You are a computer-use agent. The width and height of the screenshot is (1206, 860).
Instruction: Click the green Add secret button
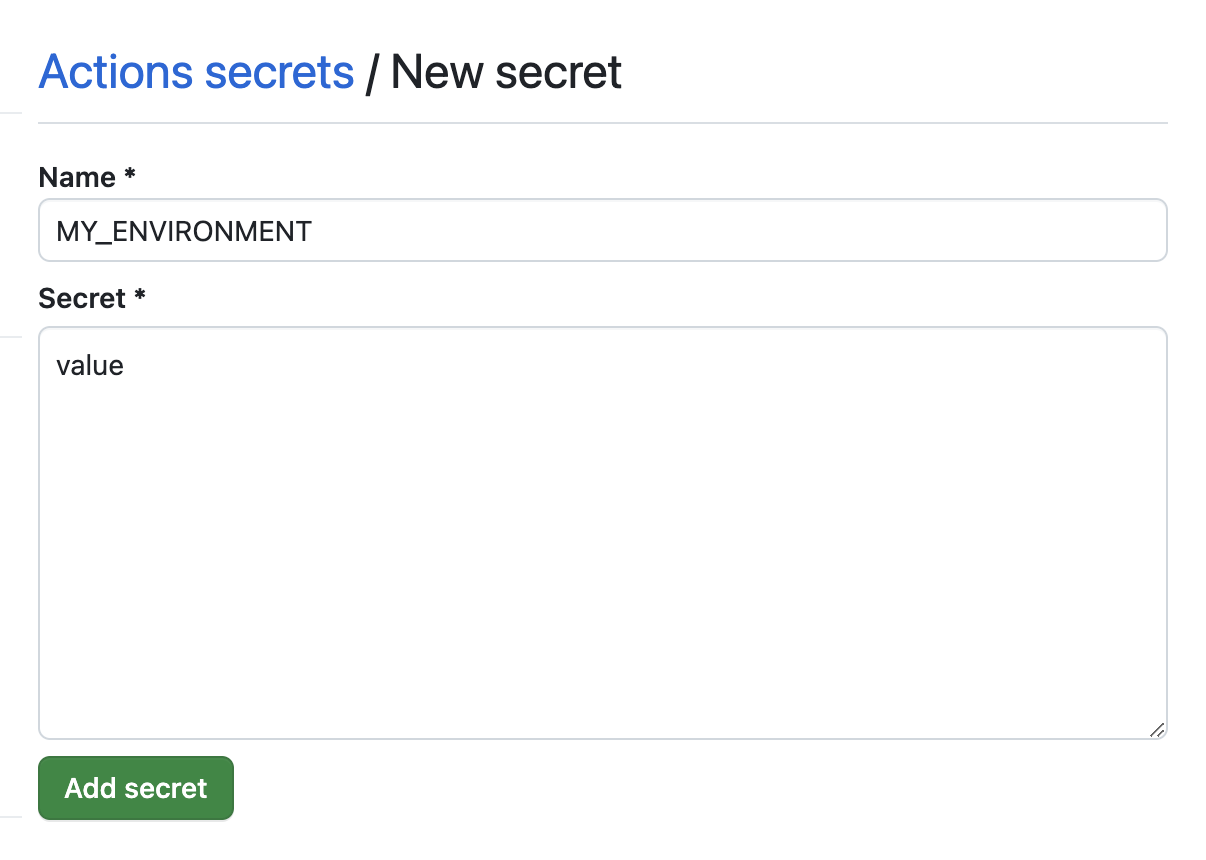coord(136,788)
